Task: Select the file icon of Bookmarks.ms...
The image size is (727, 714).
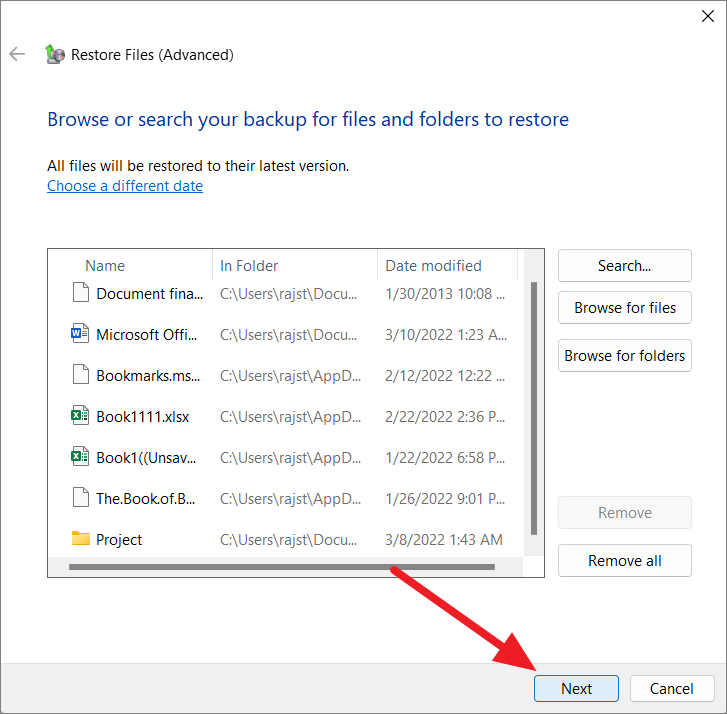Action: coord(81,375)
